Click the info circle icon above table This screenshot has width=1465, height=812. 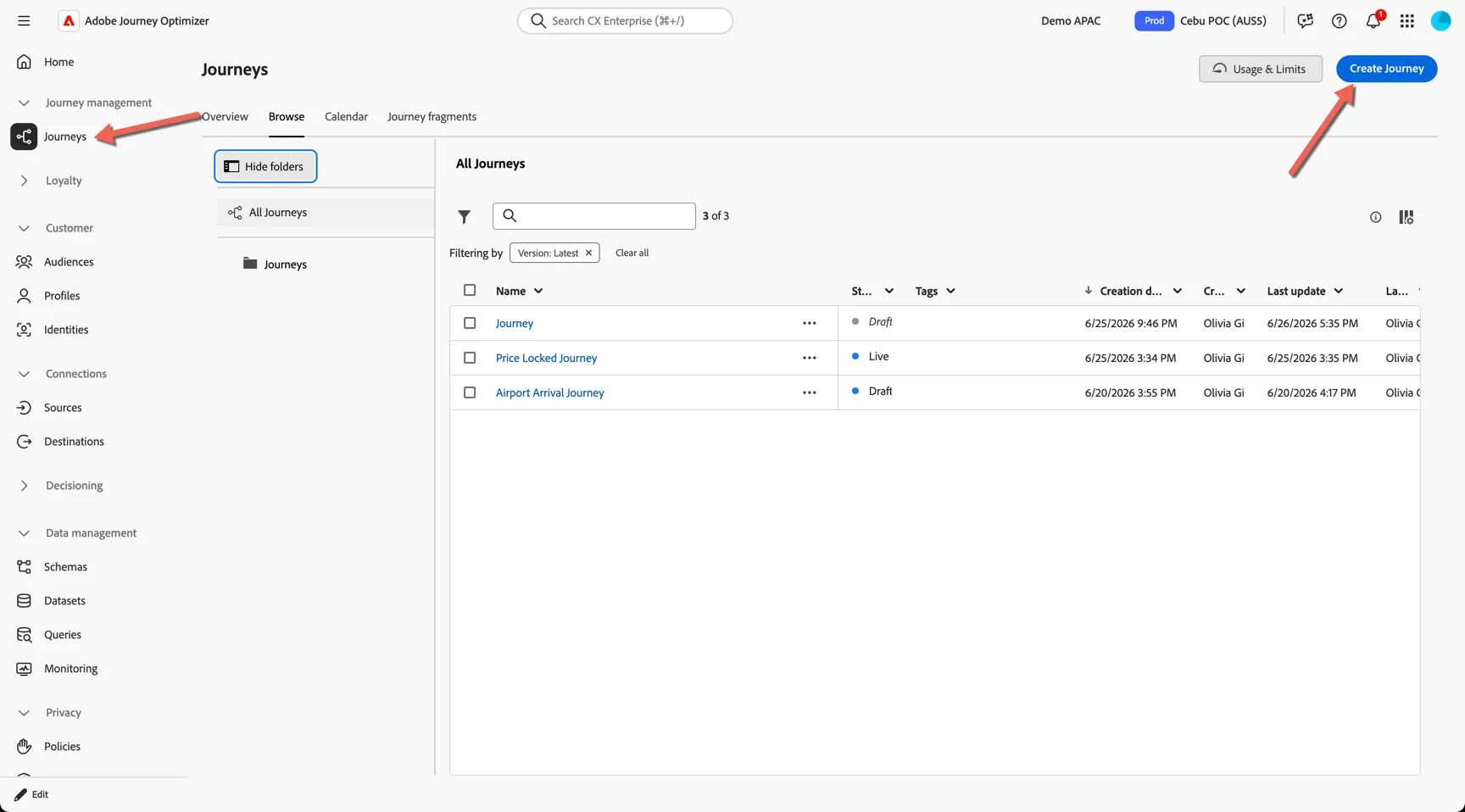(x=1375, y=218)
